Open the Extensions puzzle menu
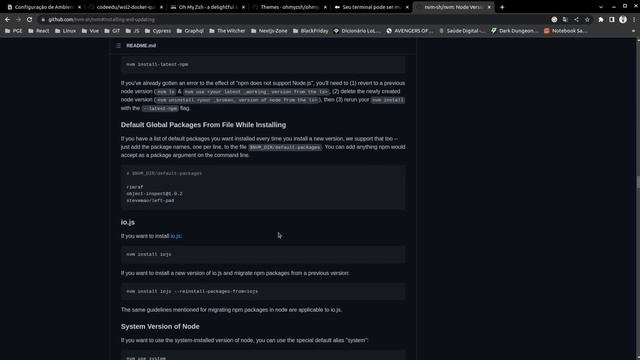Screen dimensions: 640x360 [601, 20]
